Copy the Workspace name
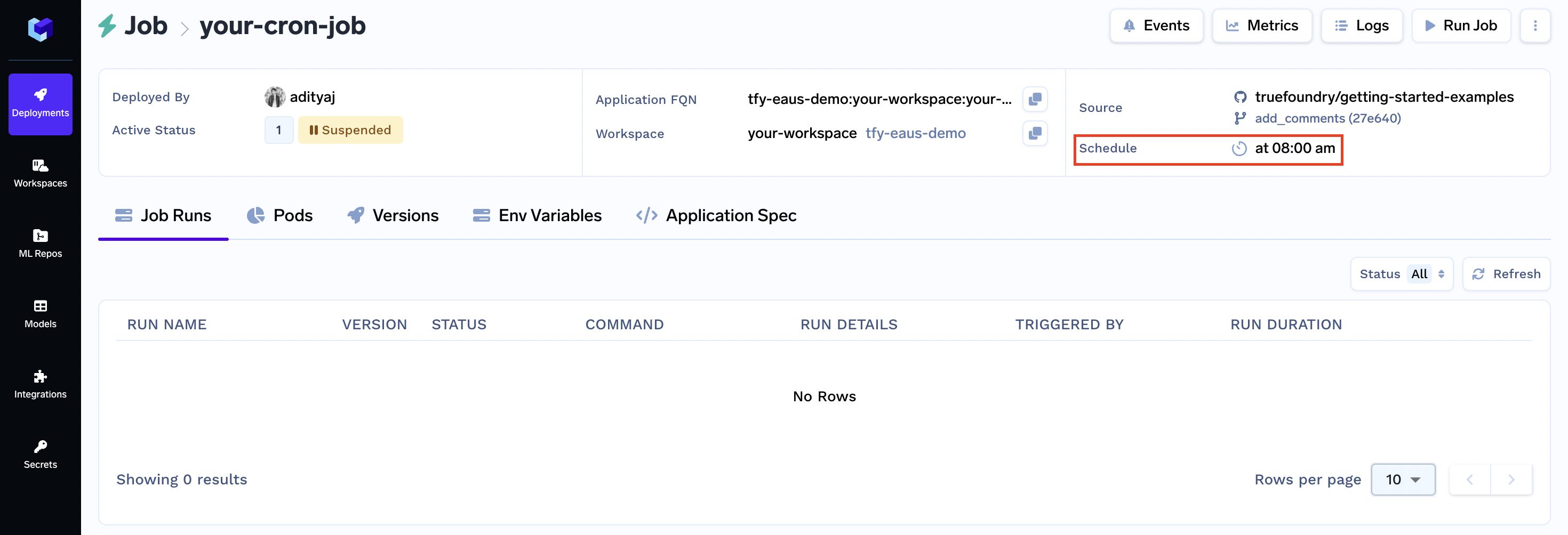Viewport: 1568px width, 535px height. [x=1035, y=133]
